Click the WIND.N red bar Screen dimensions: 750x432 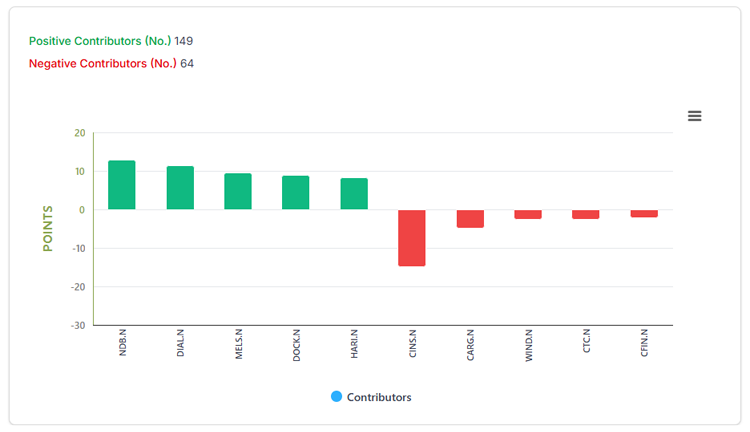(x=528, y=214)
